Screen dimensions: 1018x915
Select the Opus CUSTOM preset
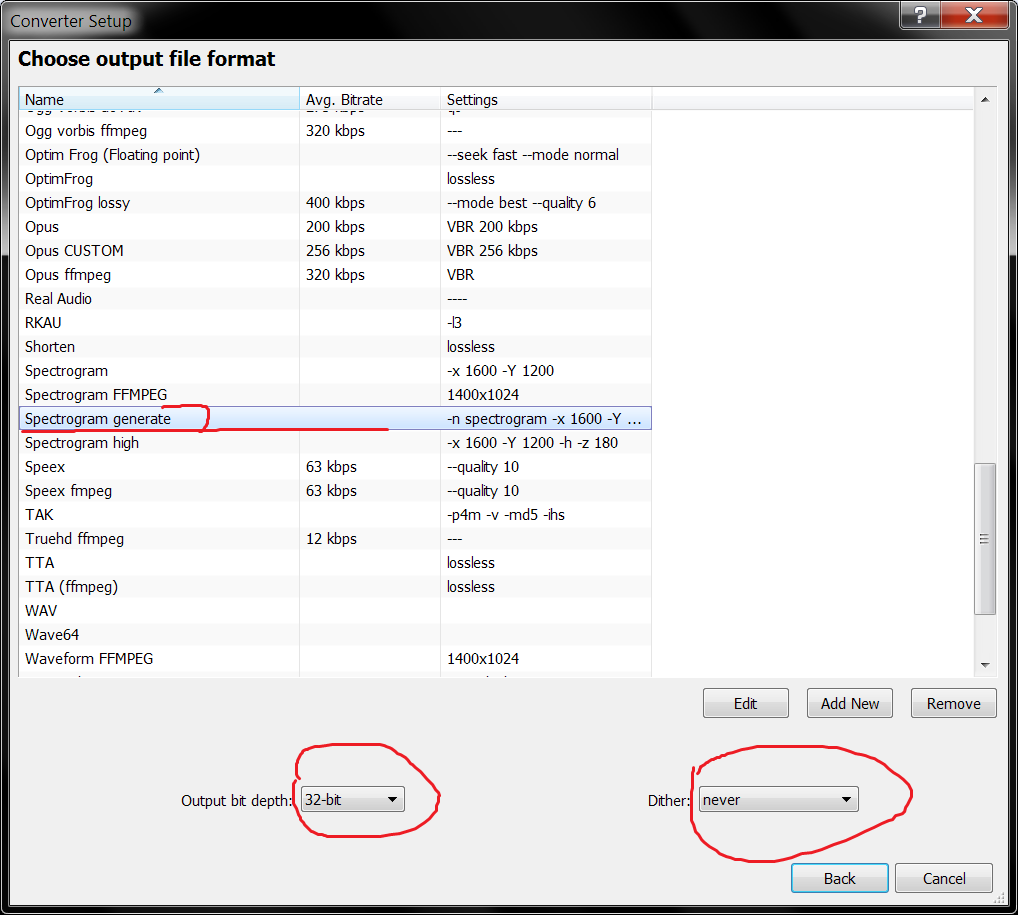335,251
